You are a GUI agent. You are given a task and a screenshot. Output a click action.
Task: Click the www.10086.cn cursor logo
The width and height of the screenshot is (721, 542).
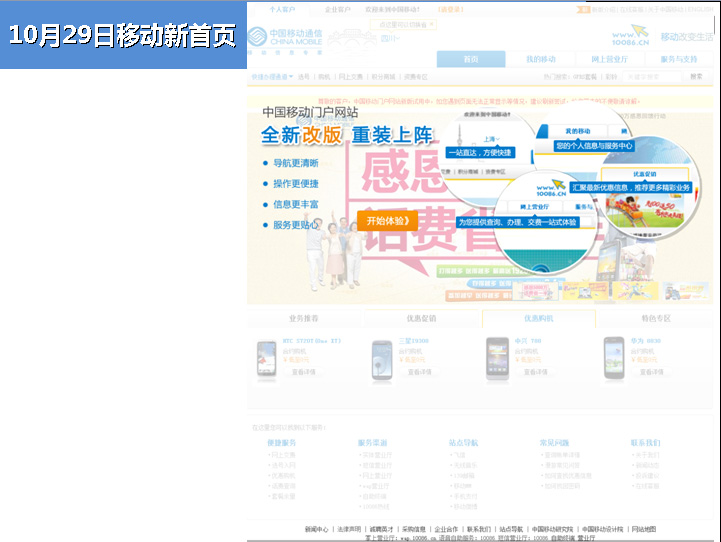630,35
